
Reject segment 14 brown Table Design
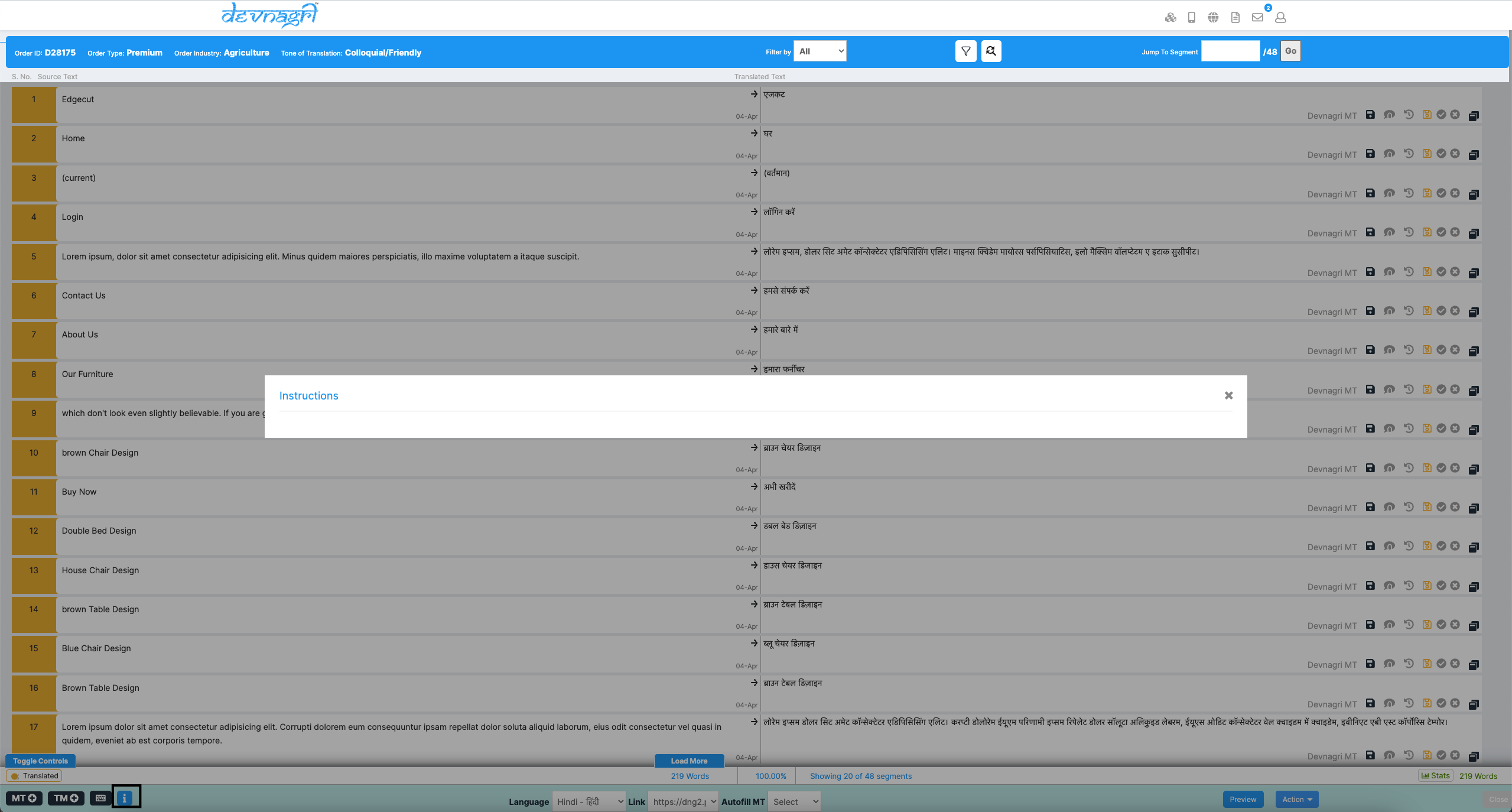click(x=1455, y=625)
